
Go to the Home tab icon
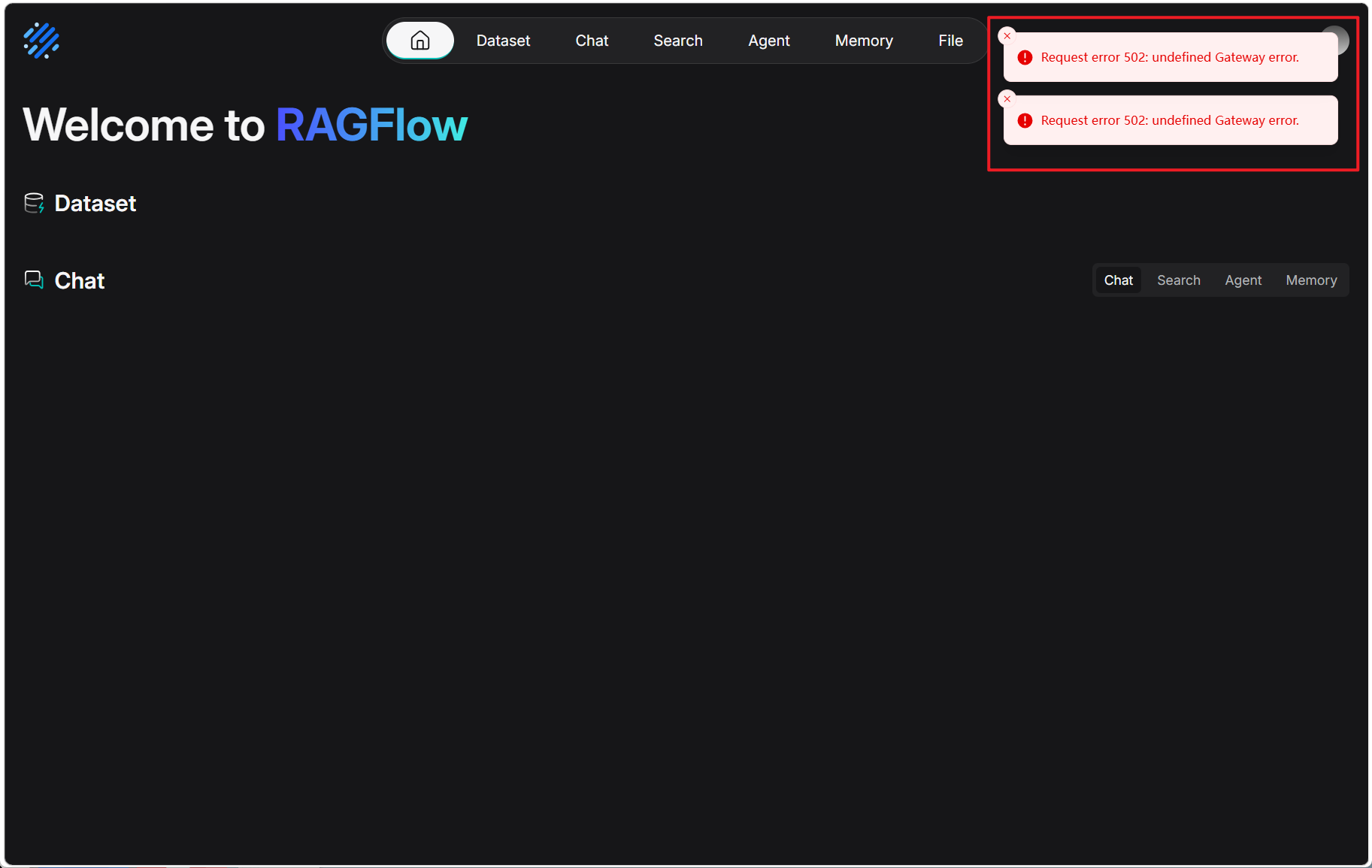click(x=420, y=41)
